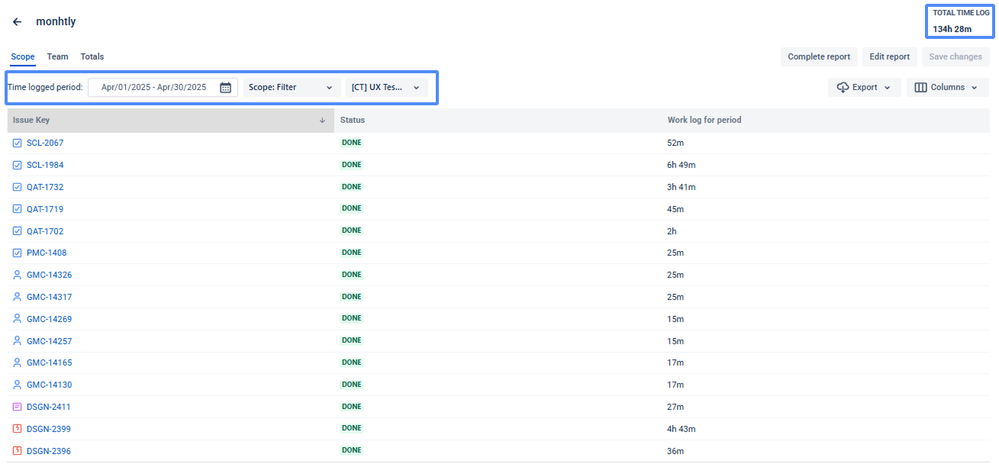Click person icon beside GMC-14269
This screenshot has height=464, width=999.
tap(17, 319)
